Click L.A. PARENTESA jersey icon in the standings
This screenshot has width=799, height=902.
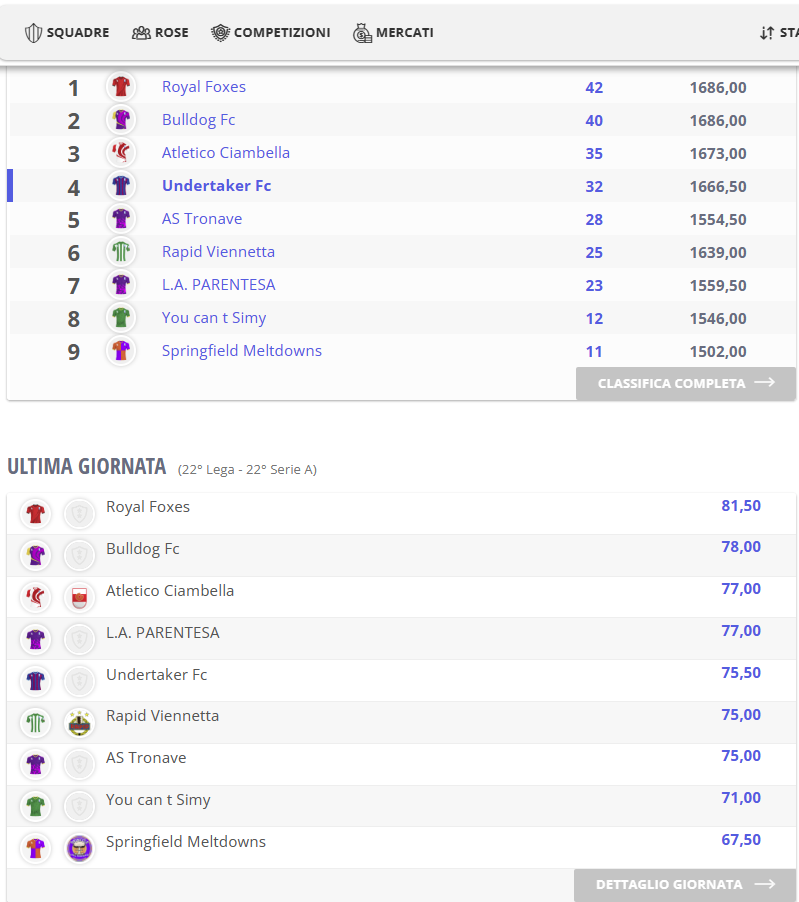tap(121, 285)
